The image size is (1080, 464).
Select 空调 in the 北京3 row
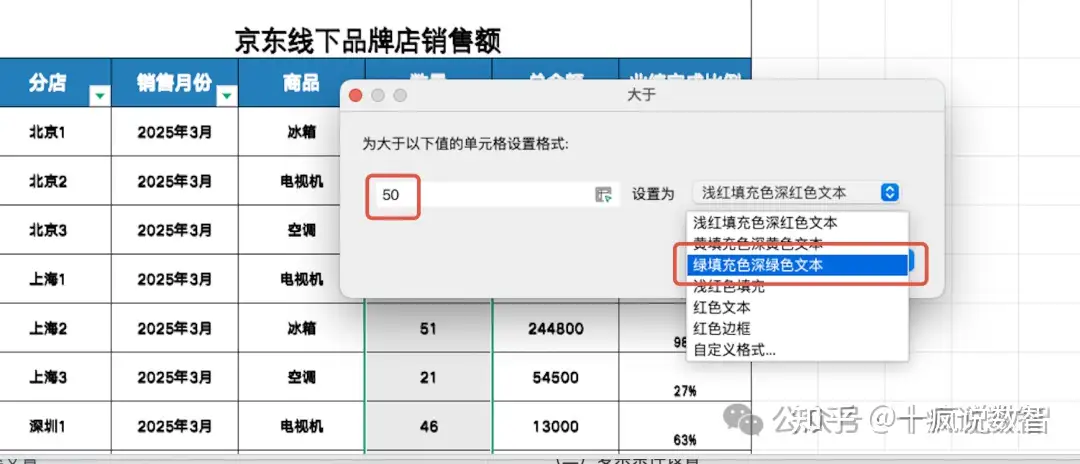(x=302, y=231)
